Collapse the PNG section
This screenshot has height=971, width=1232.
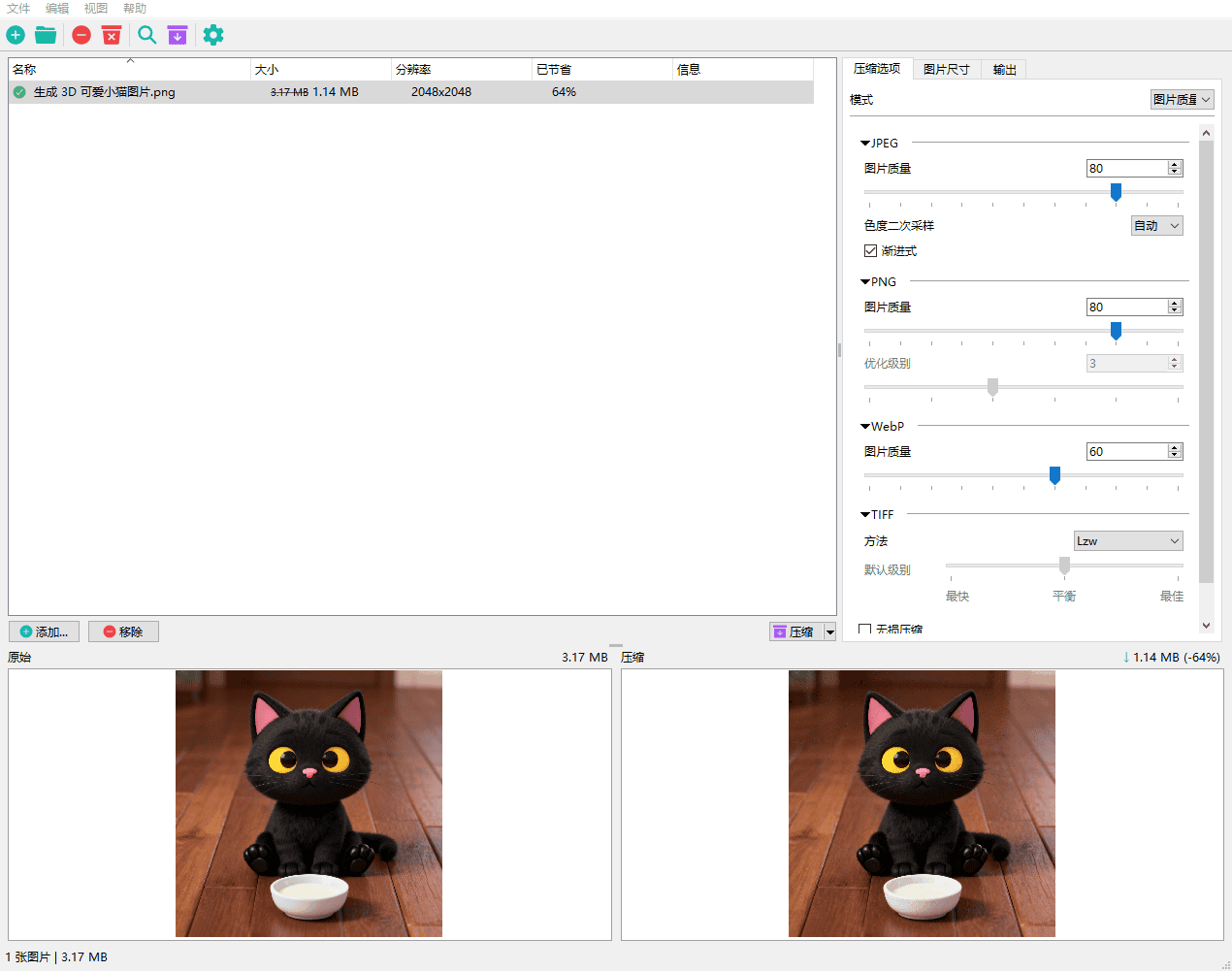click(865, 282)
